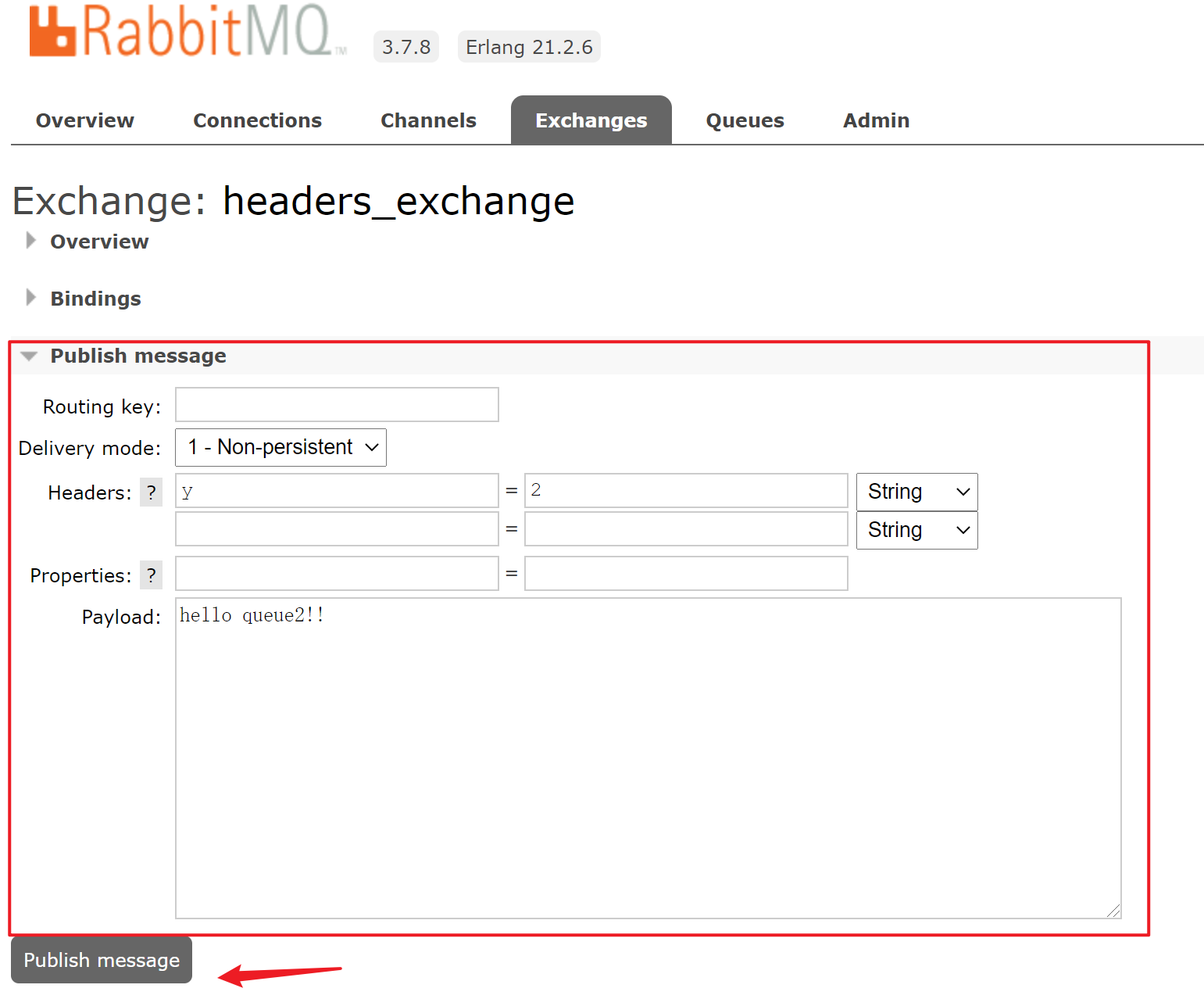
Task: Expand the Overview section
Action: click(x=98, y=242)
